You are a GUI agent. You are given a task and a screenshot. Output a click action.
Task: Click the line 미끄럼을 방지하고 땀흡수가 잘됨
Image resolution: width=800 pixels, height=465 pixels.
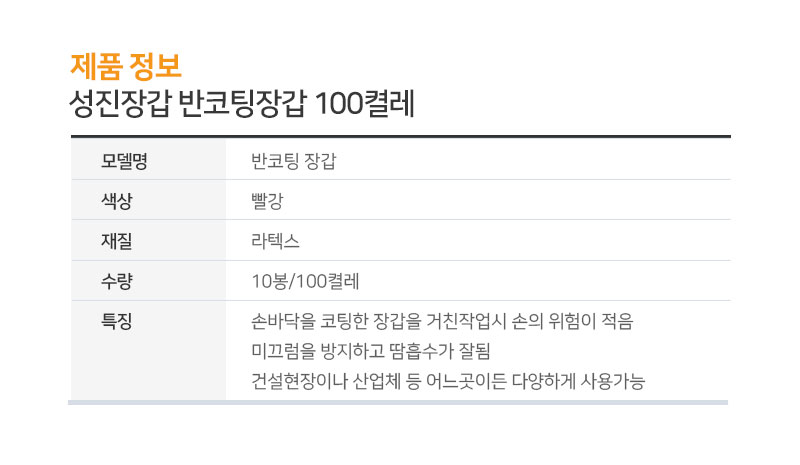(370, 351)
